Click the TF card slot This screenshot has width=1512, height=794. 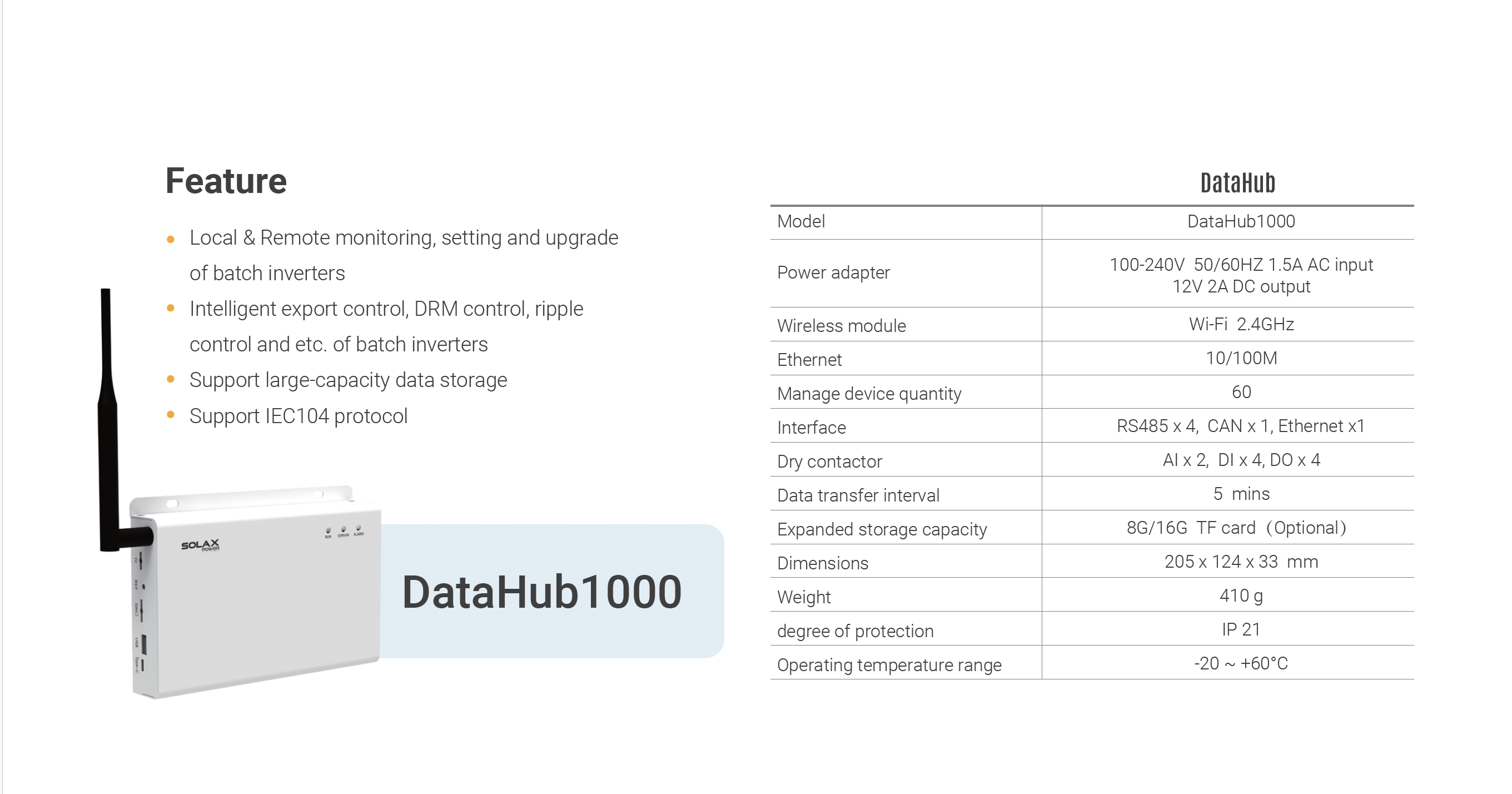click(x=140, y=561)
